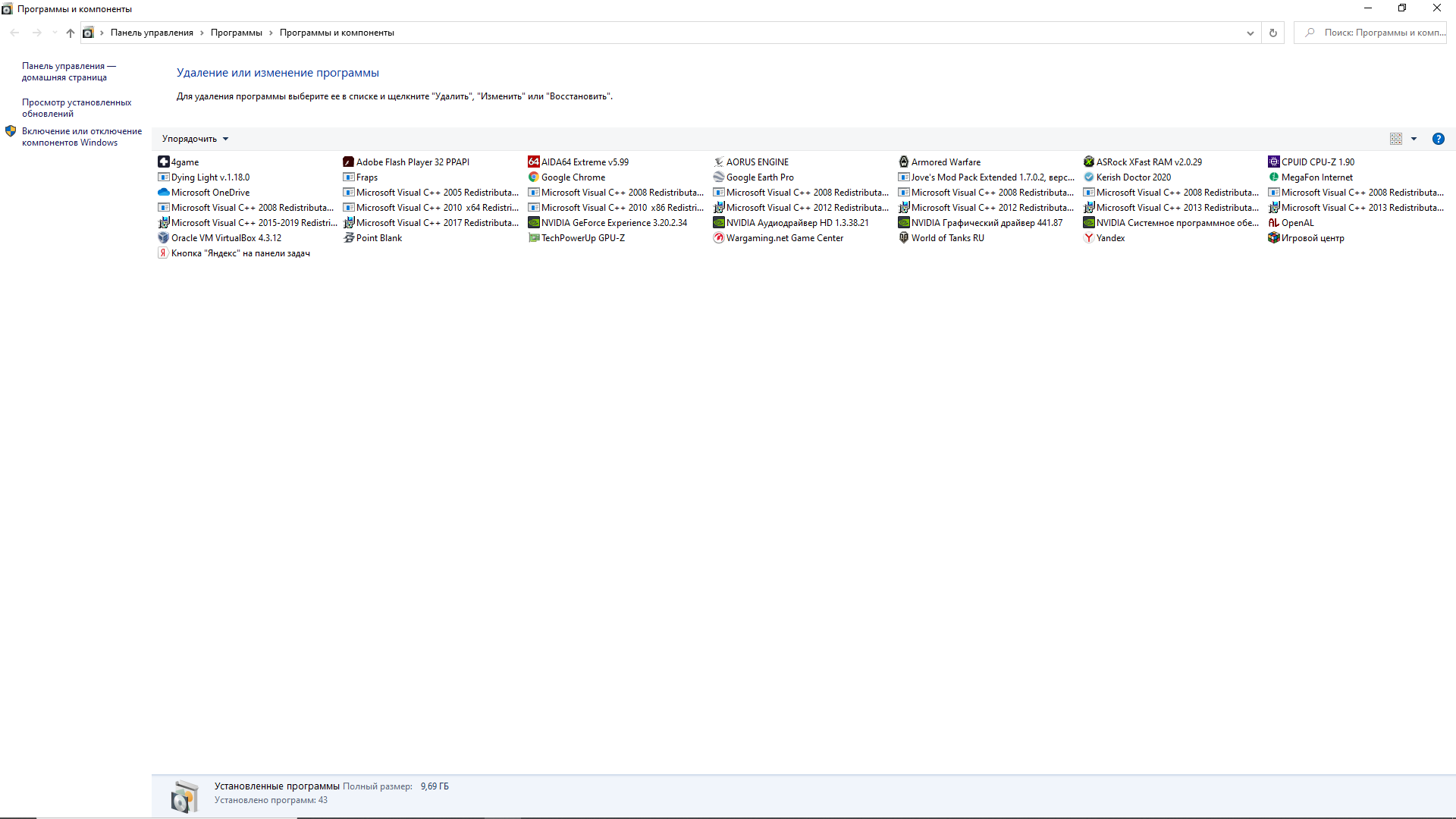Viewport: 1456px width, 819px height.
Task: Click the Microsoft OneDrive cloud icon
Action: click(163, 192)
